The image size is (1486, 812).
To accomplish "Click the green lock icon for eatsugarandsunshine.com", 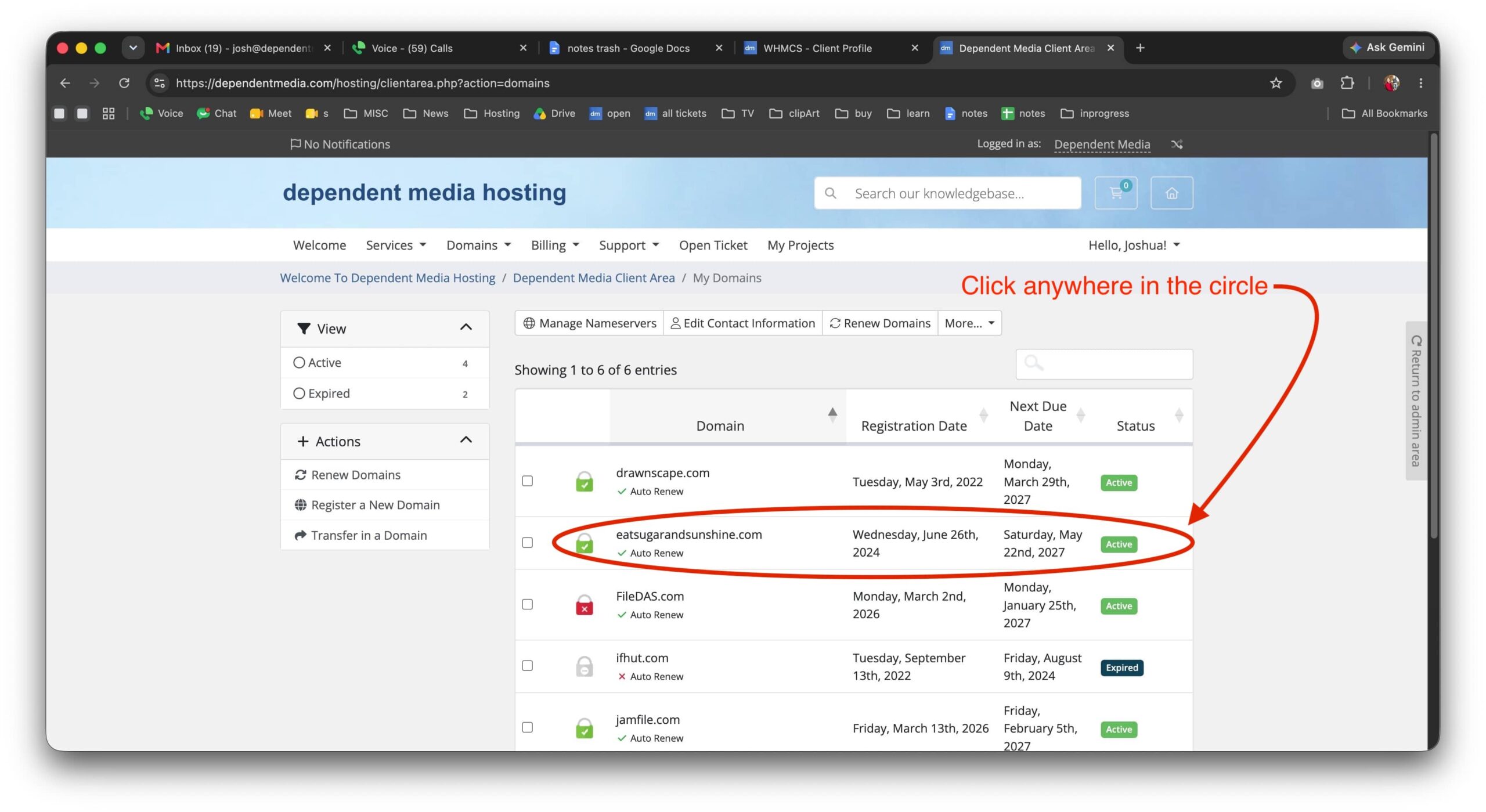I will tap(584, 543).
